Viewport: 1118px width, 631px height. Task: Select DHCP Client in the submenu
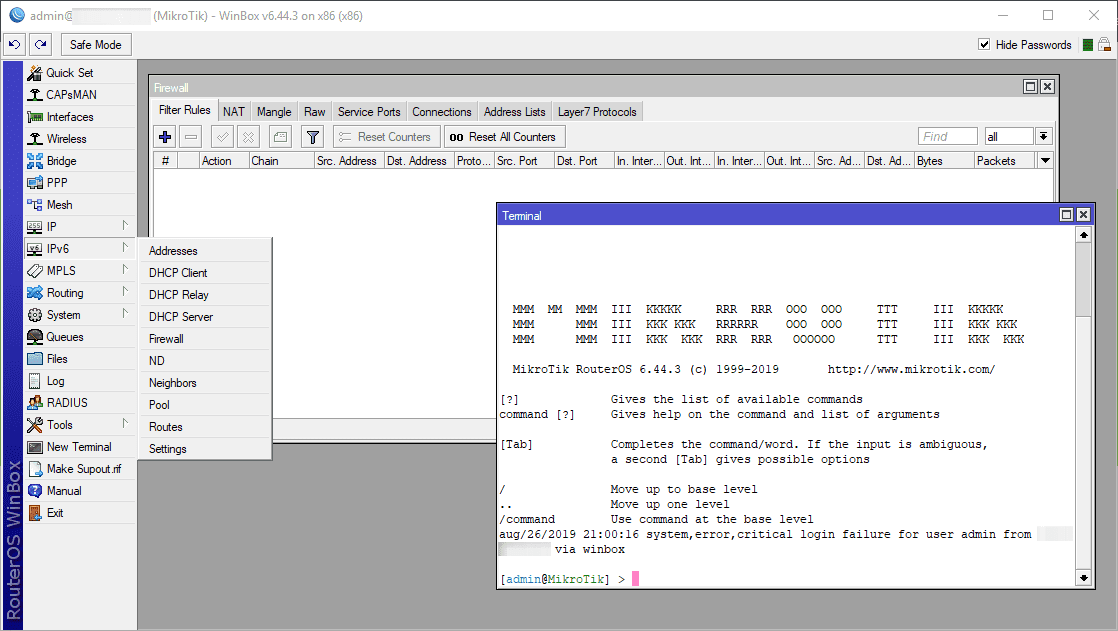(205, 273)
